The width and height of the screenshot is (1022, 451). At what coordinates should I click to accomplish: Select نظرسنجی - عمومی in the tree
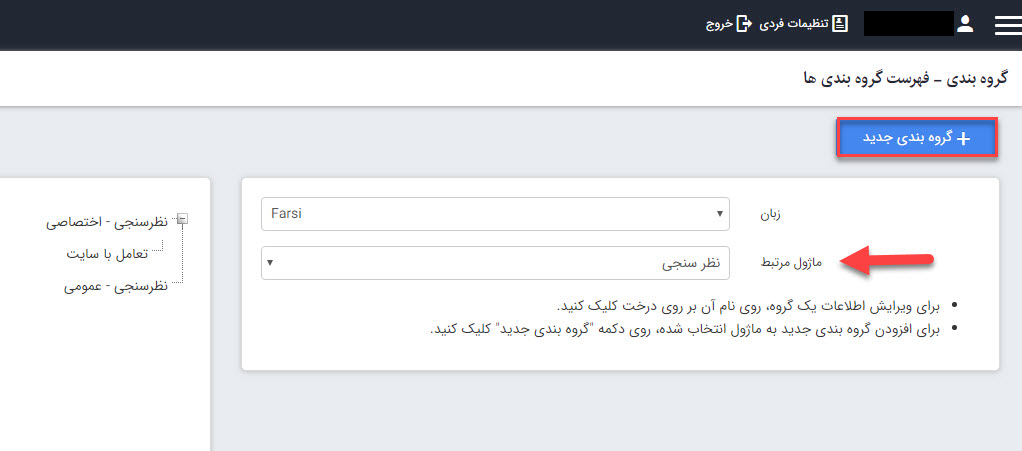point(115,287)
